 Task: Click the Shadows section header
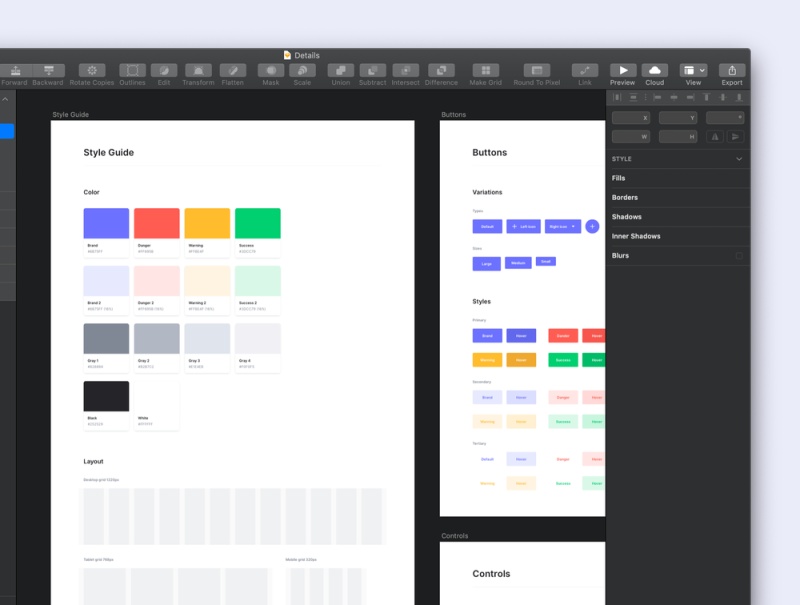coord(626,217)
